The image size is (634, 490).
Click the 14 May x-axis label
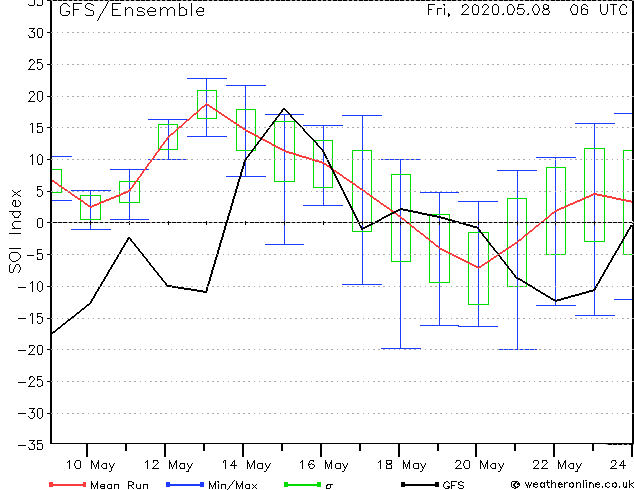pyautogui.click(x=246, y=465)
